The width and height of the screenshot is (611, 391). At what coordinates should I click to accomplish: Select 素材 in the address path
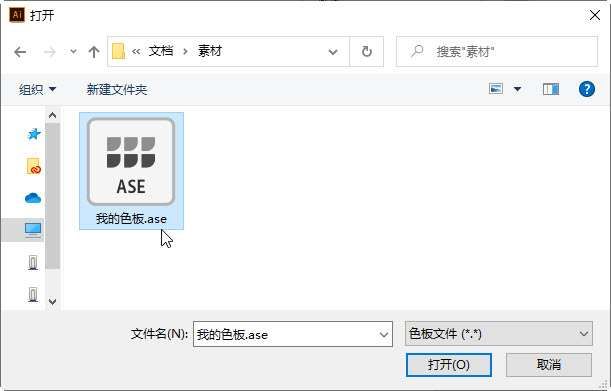click(210, 51)
